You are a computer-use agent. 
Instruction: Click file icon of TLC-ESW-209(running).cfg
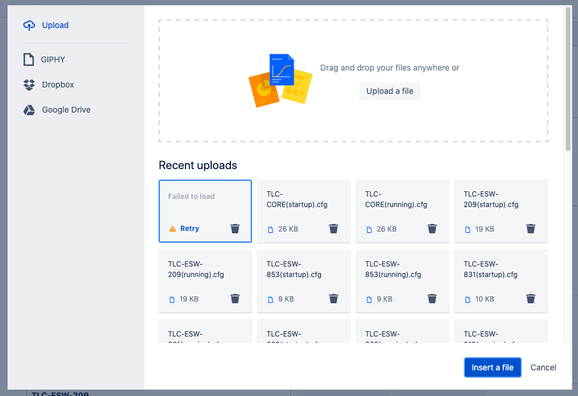pos(172,300)
